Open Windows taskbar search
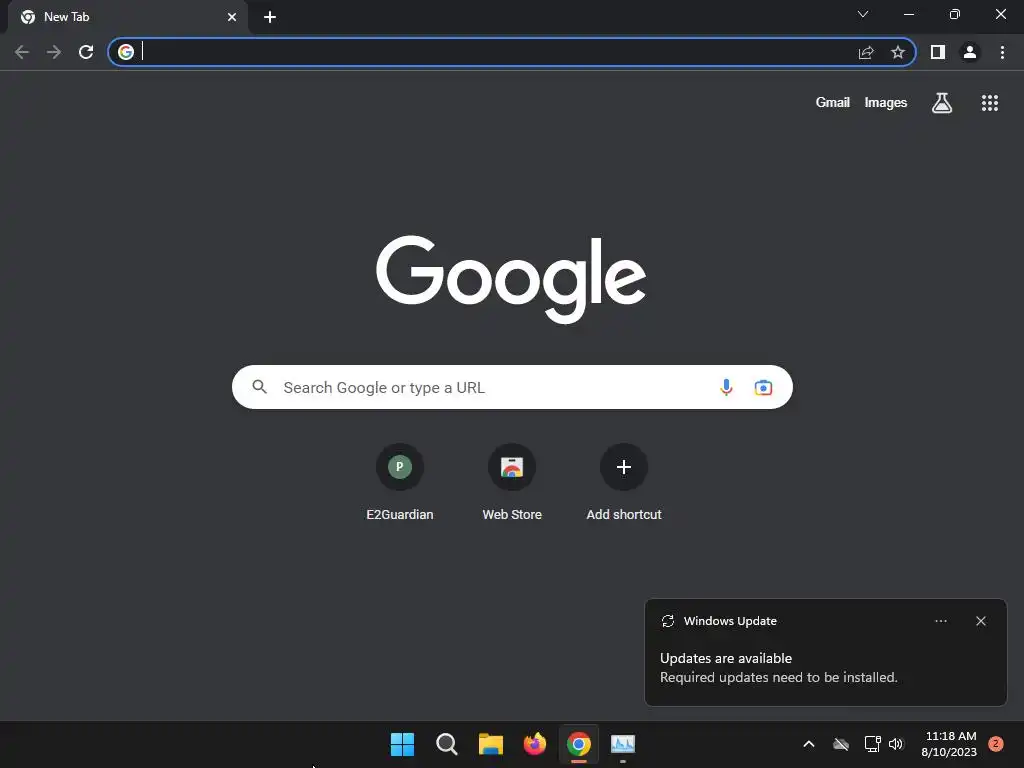The image size is (1024, 768). pos(447,744)
